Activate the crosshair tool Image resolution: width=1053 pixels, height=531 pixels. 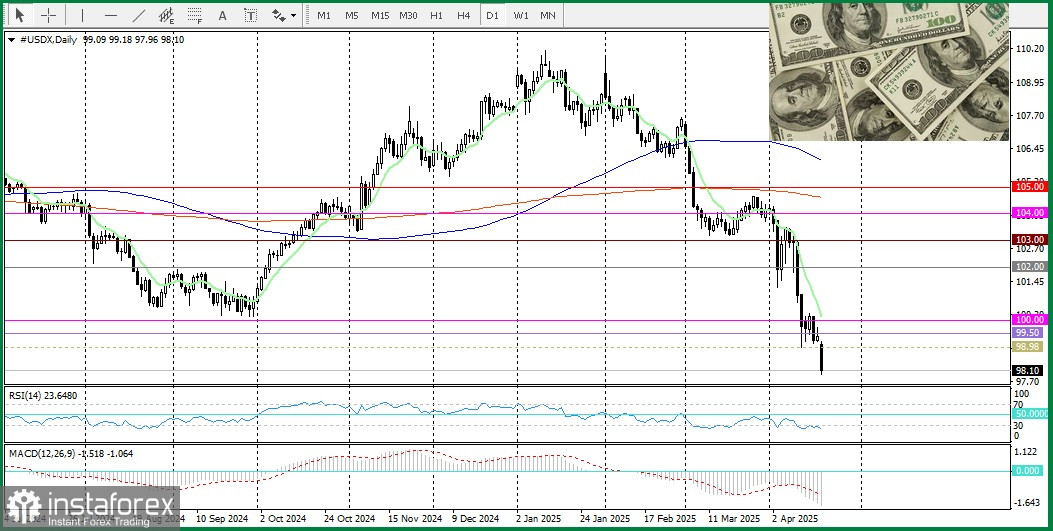click(x=49, y=15)
